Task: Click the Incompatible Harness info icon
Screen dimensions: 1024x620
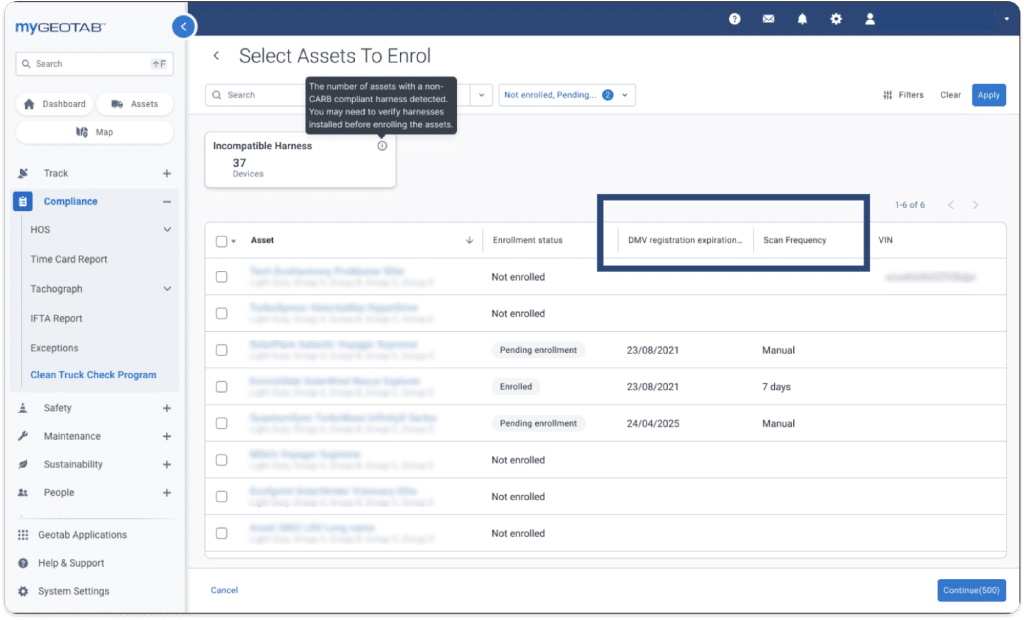Action: 382,146
